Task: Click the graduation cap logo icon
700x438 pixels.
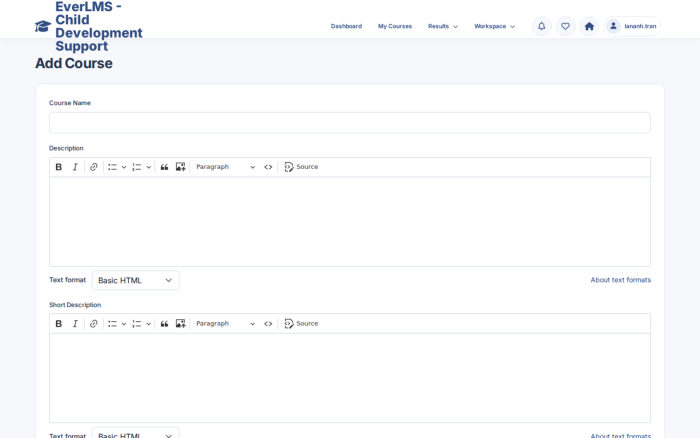Action: [43, 26]
